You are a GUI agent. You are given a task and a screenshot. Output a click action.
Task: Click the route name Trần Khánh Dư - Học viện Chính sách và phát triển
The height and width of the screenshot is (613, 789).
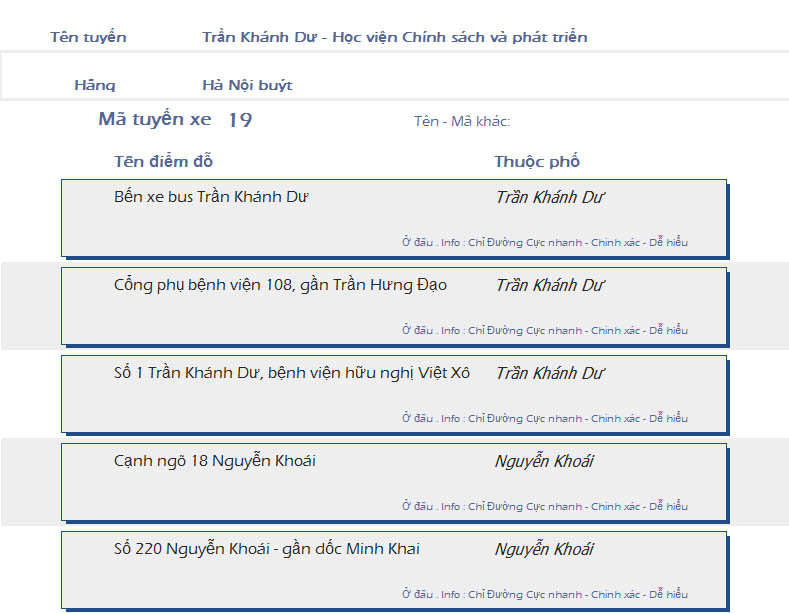(394, 38)
